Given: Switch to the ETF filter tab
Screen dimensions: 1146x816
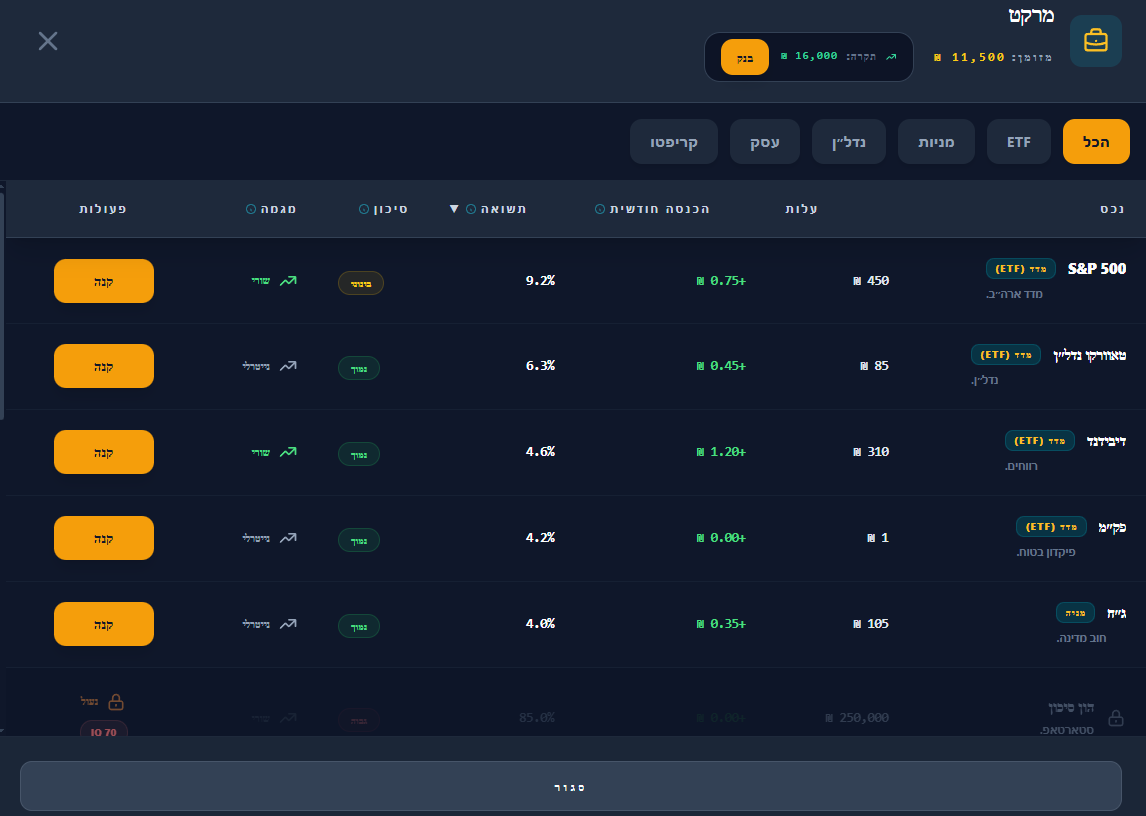Looking at the screenshot, I should 1018,142.
